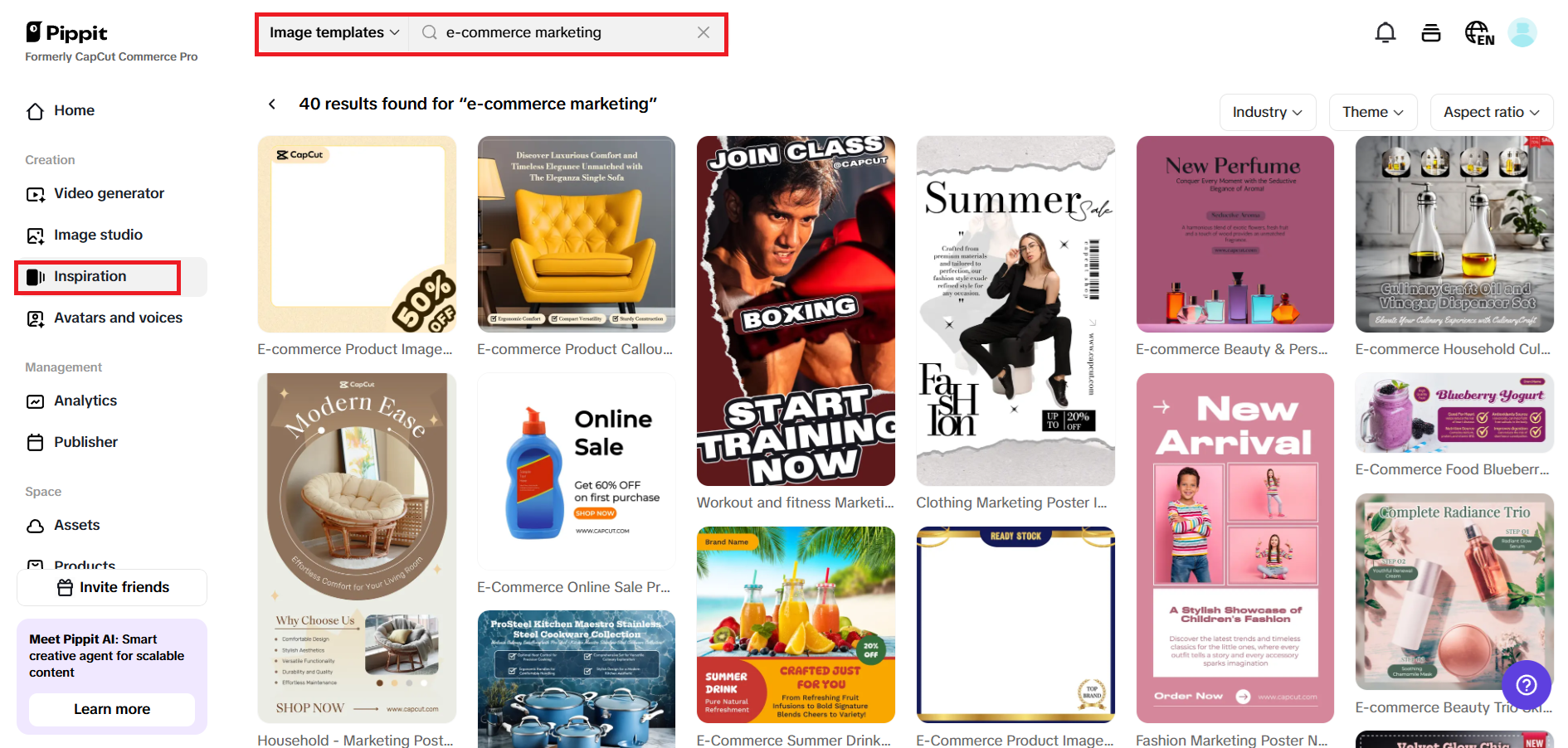Screen dimensions: 1568x748
Task: Change language via the globe EN icon
Action: point(1479,33)
